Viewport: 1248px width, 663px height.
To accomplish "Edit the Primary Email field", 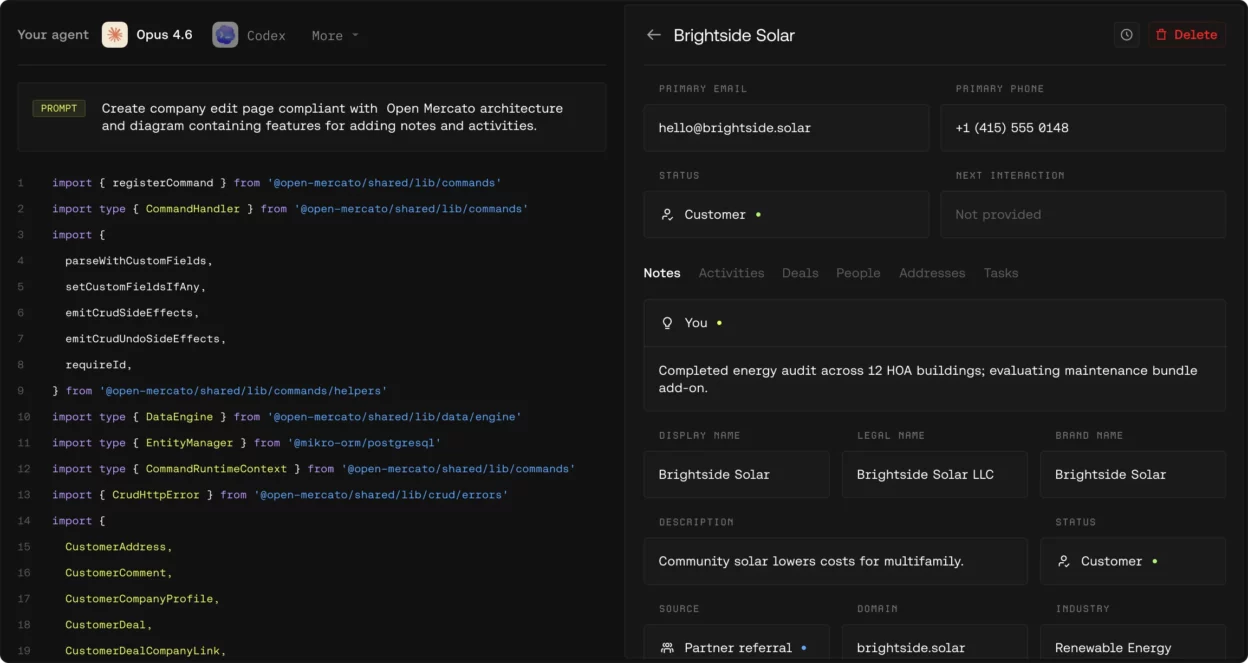I will (786, 128).
